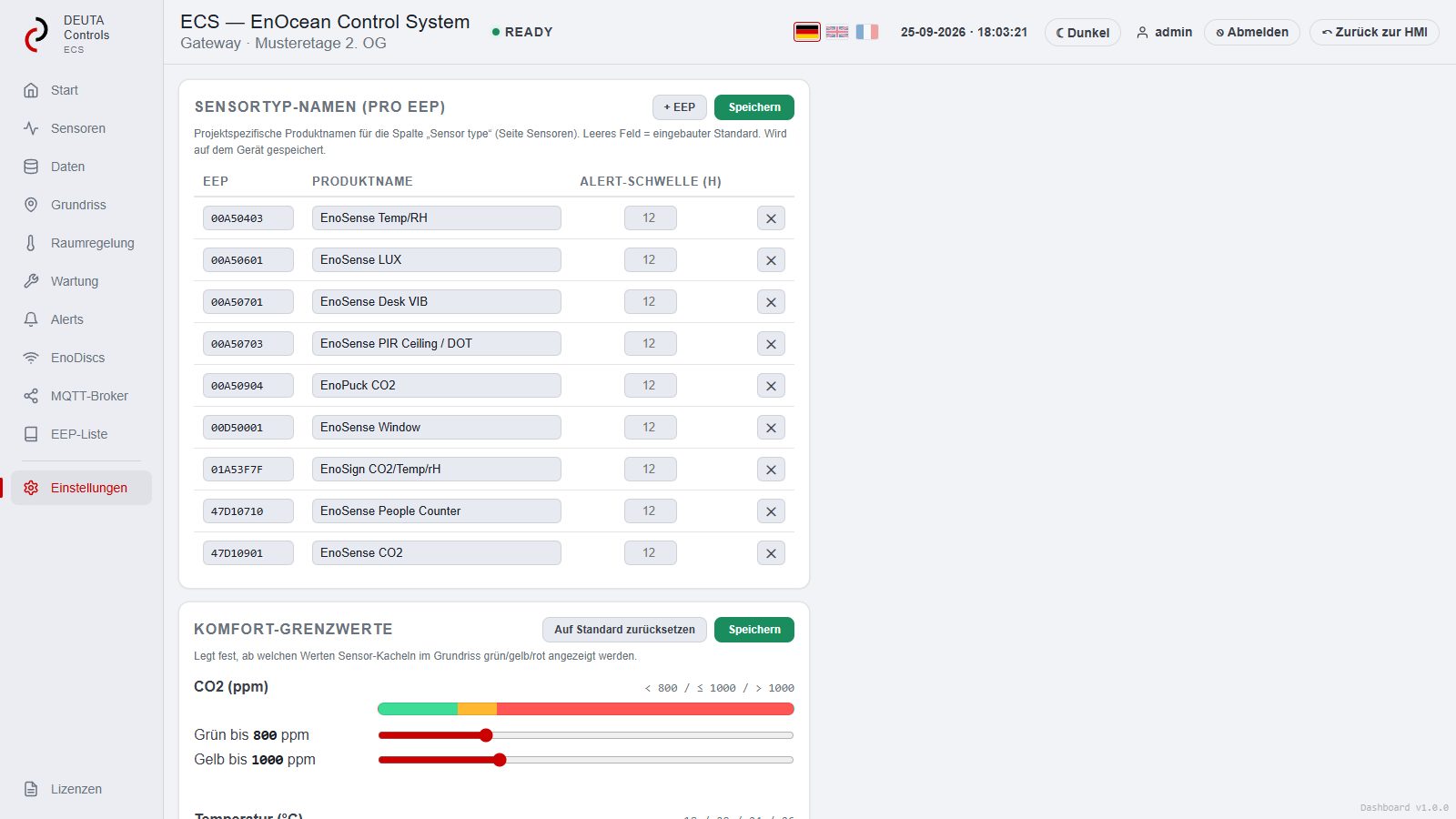1456x819 pixels.
Task: Delete the EnoSense People Counter row
Action: click(x=771, y=511)
